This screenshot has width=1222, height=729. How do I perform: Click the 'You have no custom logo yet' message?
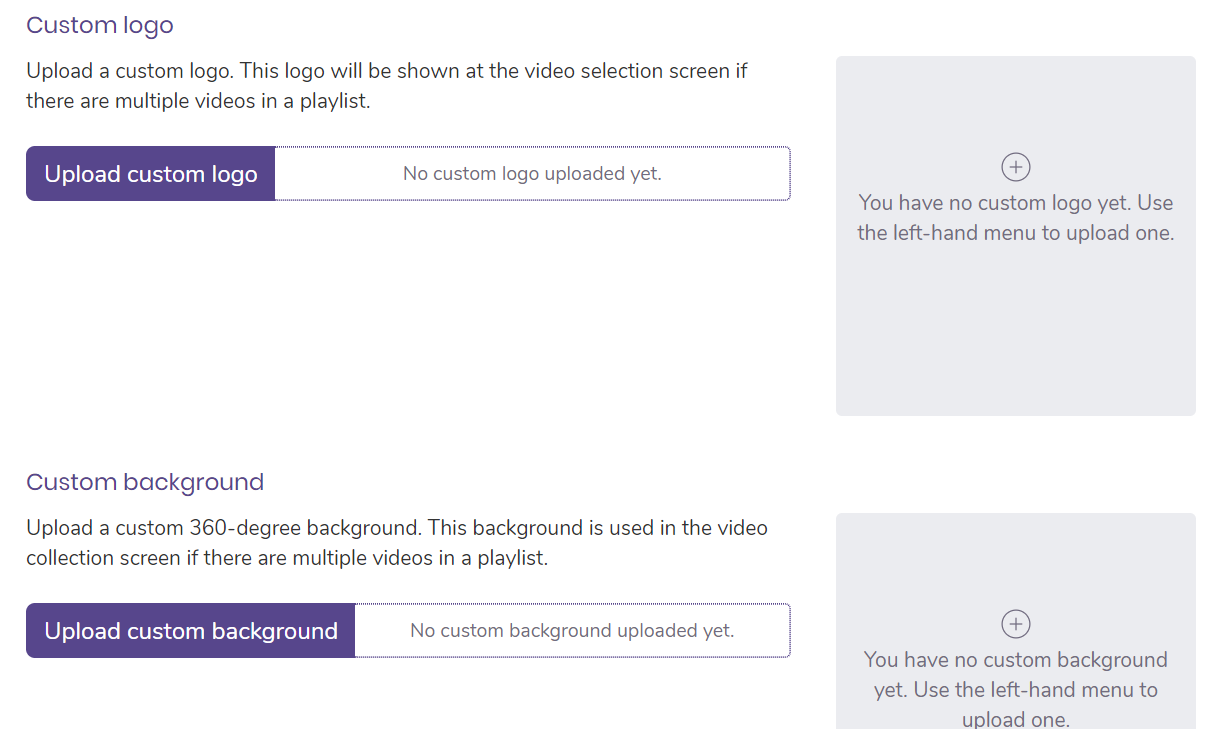1015,217
